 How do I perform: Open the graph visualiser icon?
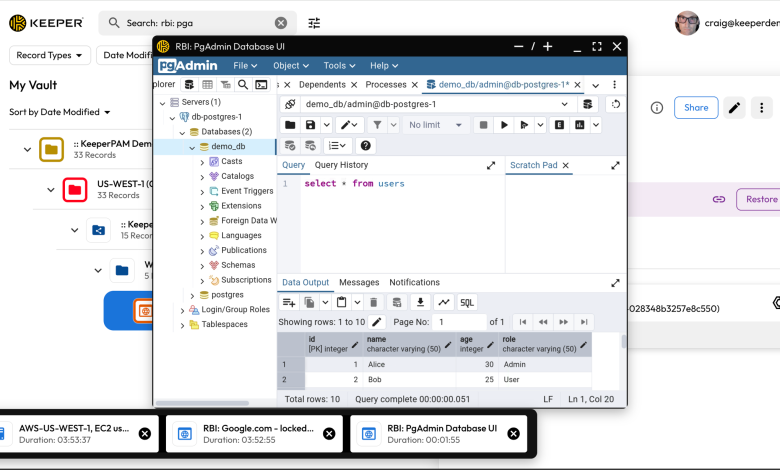click(x=444, y=302)
